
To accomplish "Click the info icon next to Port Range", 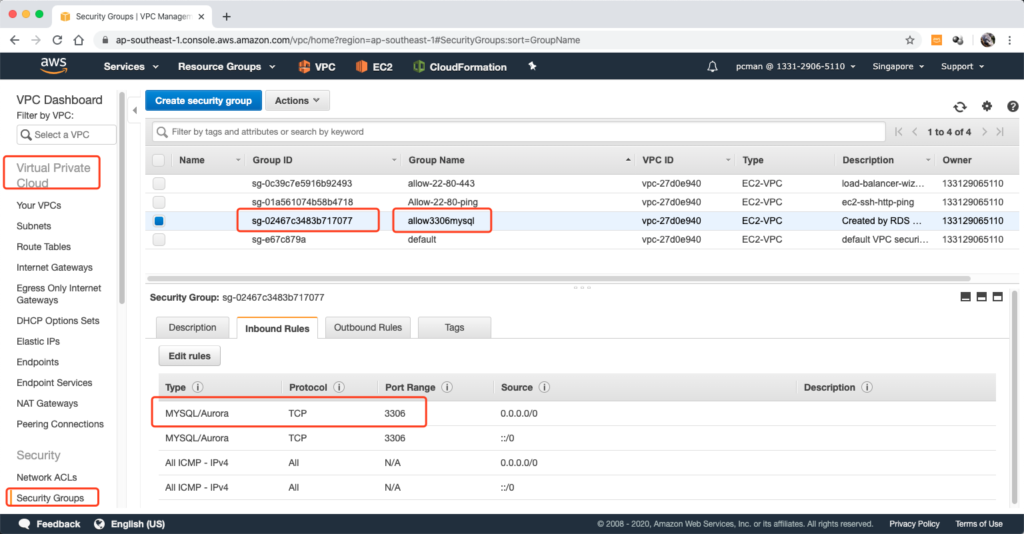I will pyautogui.click(x=447, y=388).
